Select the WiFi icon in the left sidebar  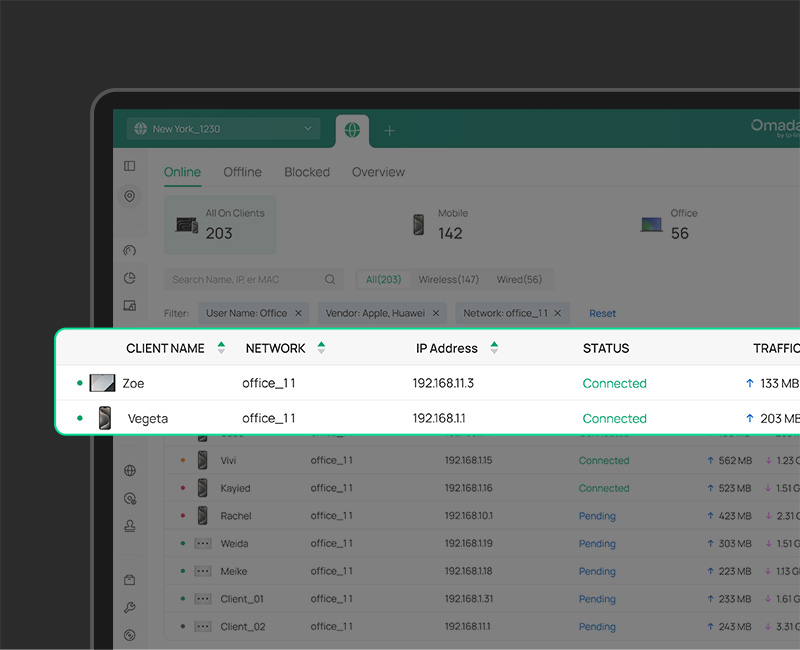[x=130, y=250]
